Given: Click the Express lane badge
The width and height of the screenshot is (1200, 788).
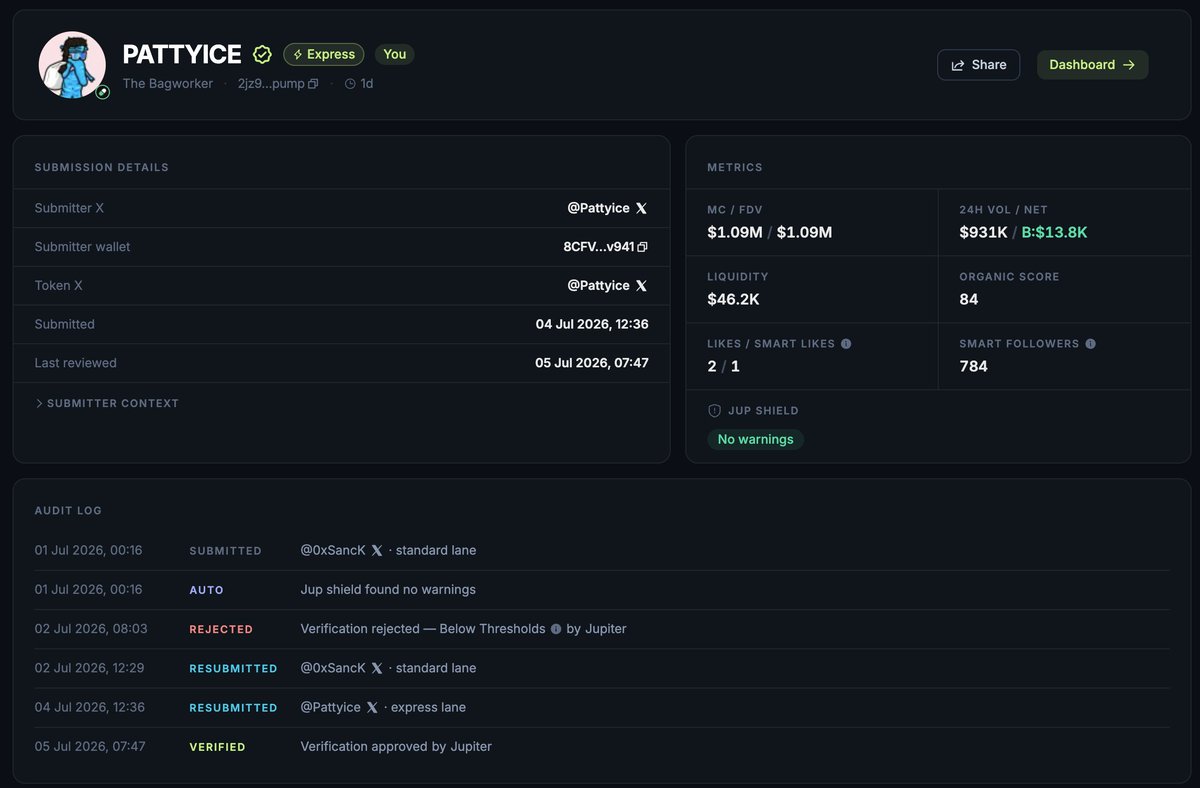Looking at the screenshot, I should [323, 54].
